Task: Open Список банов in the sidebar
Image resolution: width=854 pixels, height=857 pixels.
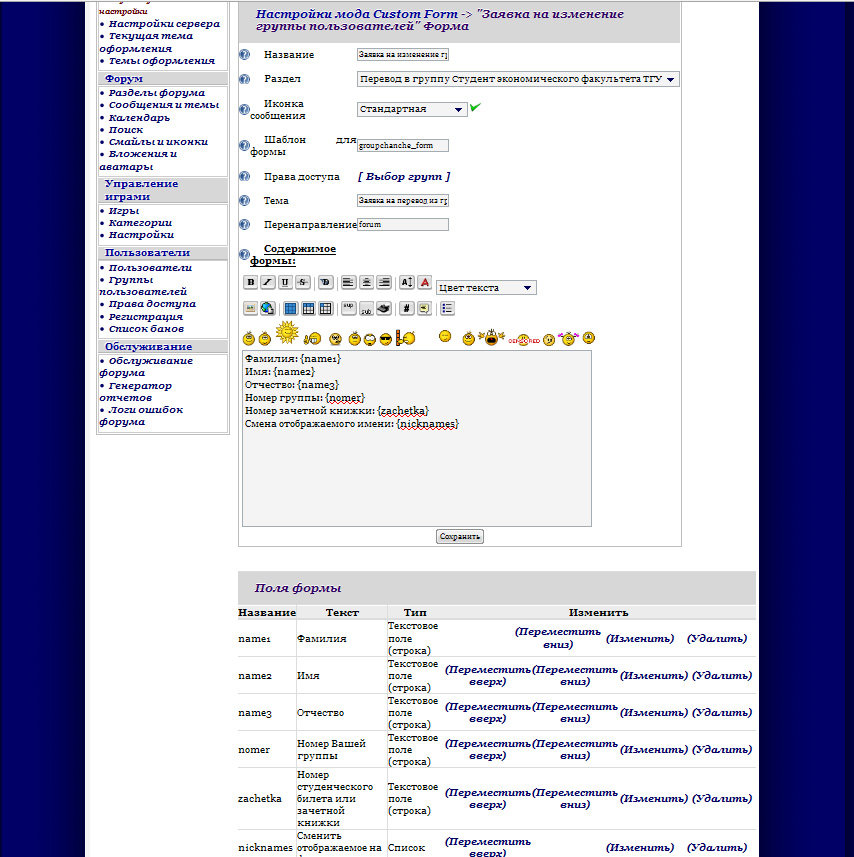Action: tap(146, 329)
